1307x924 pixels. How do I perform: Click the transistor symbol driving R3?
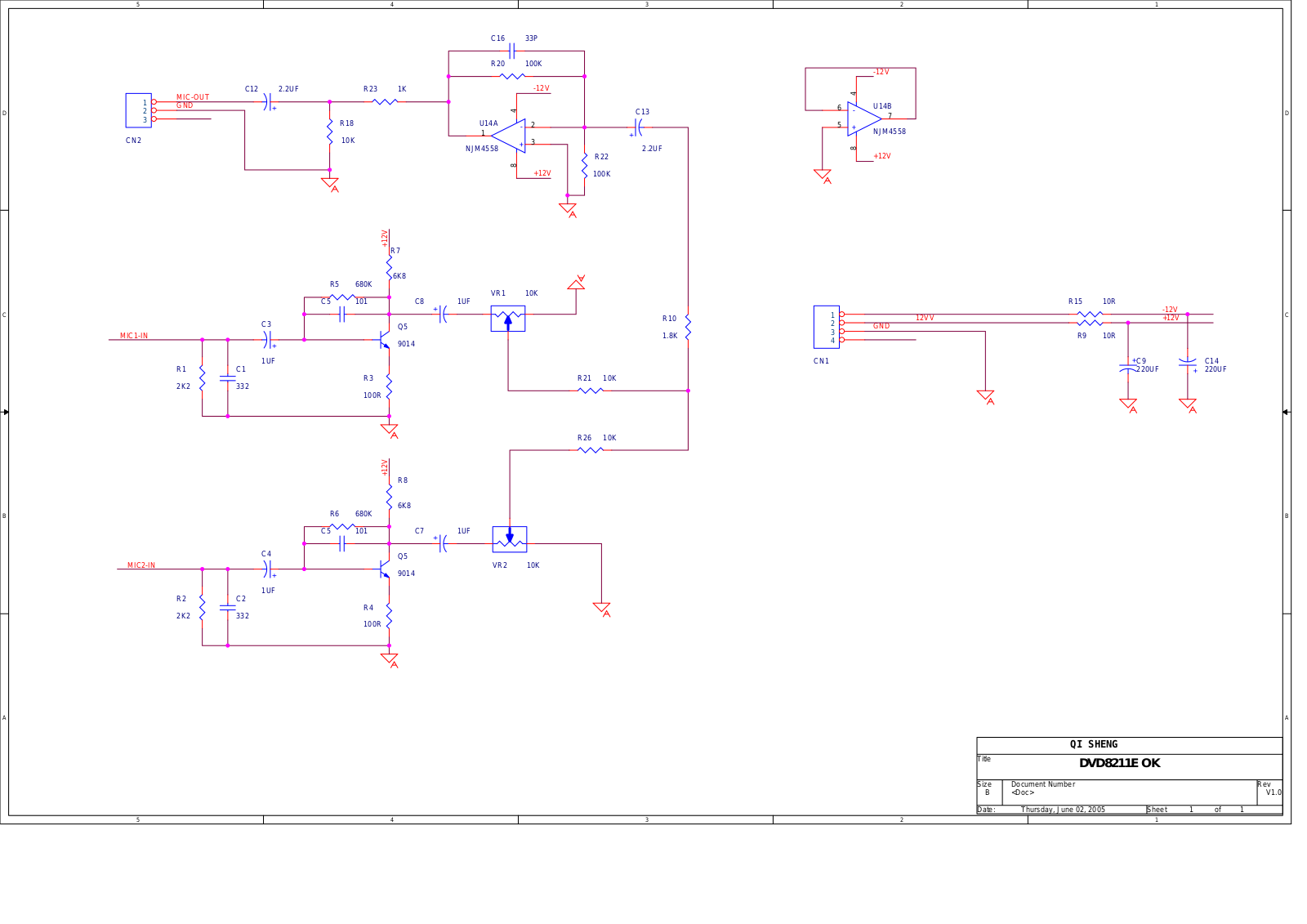(383, 340)
